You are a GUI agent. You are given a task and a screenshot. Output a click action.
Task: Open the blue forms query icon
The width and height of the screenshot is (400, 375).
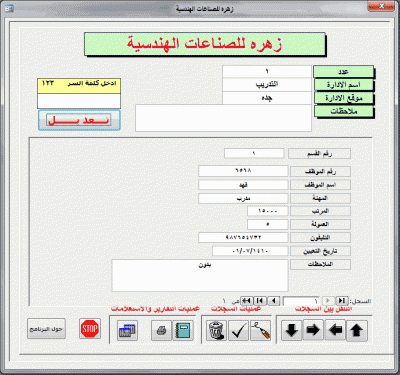point(127,330)
